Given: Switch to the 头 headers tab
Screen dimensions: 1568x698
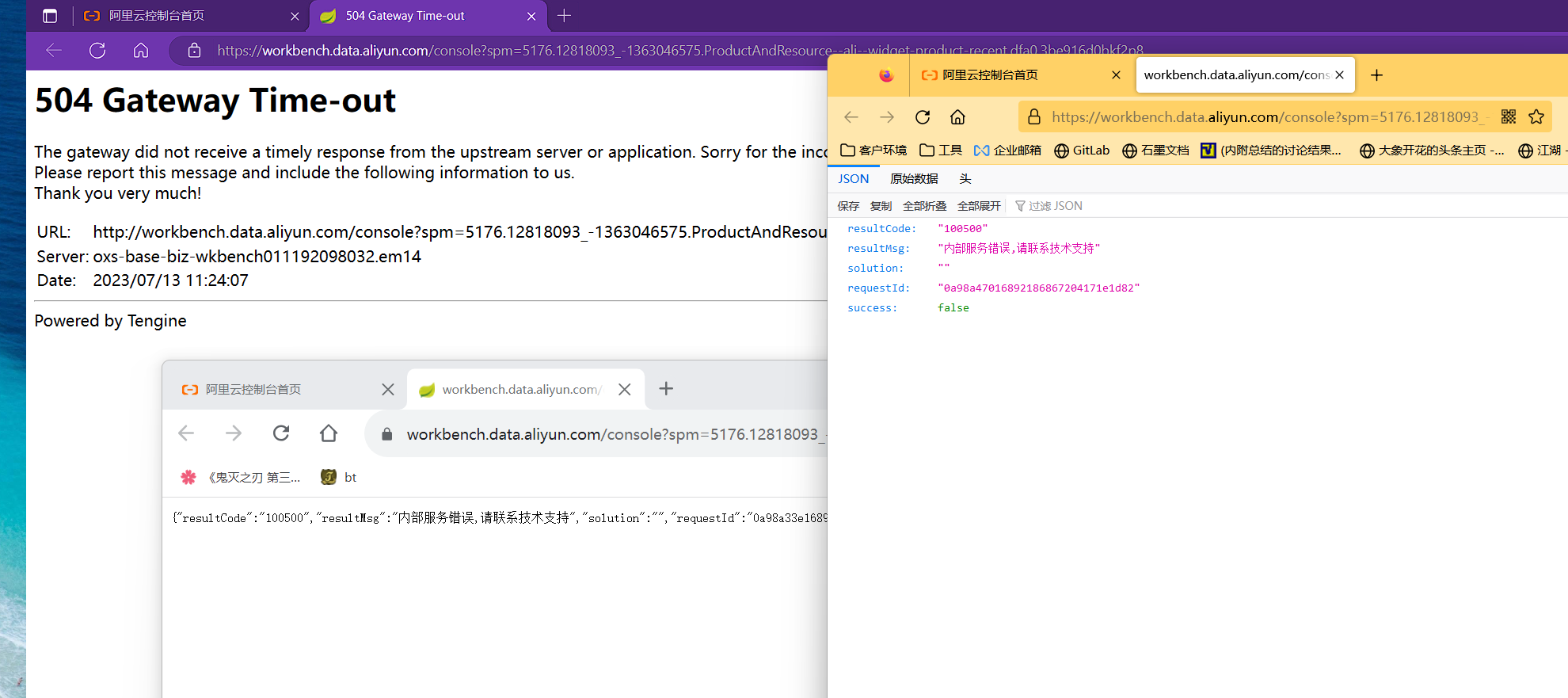Looking at the screenshot, I should pos(965,179).
